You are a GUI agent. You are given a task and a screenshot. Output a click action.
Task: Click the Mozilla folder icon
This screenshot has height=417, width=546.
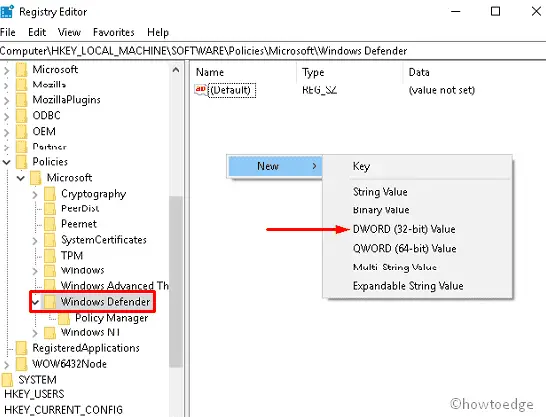22,85
